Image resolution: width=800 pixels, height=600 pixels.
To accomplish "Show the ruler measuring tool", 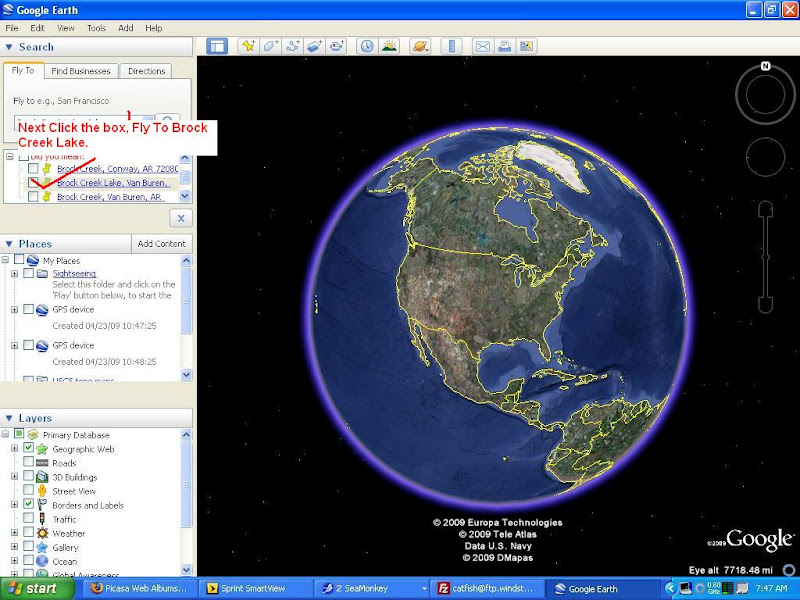I will [451, 46].
